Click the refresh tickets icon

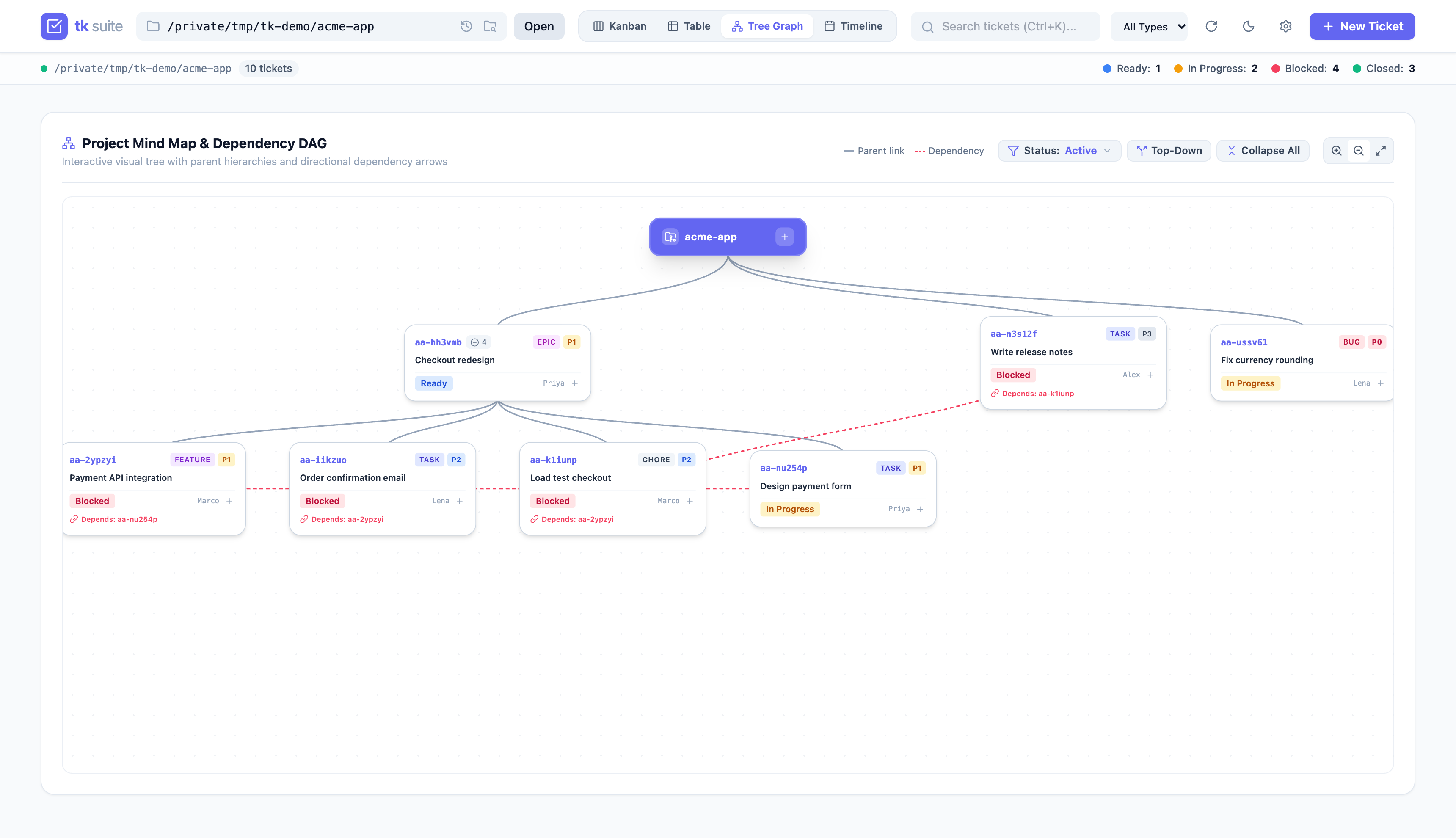(x=1211, y=27)
